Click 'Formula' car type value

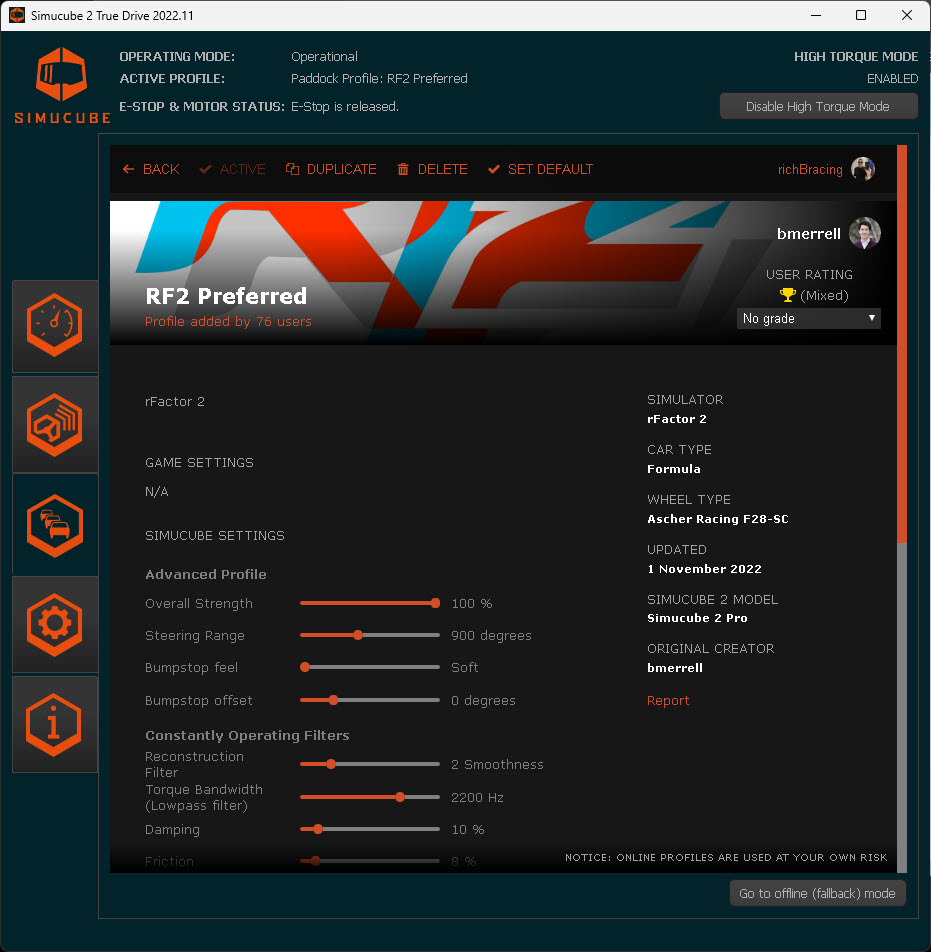(674, 469)
